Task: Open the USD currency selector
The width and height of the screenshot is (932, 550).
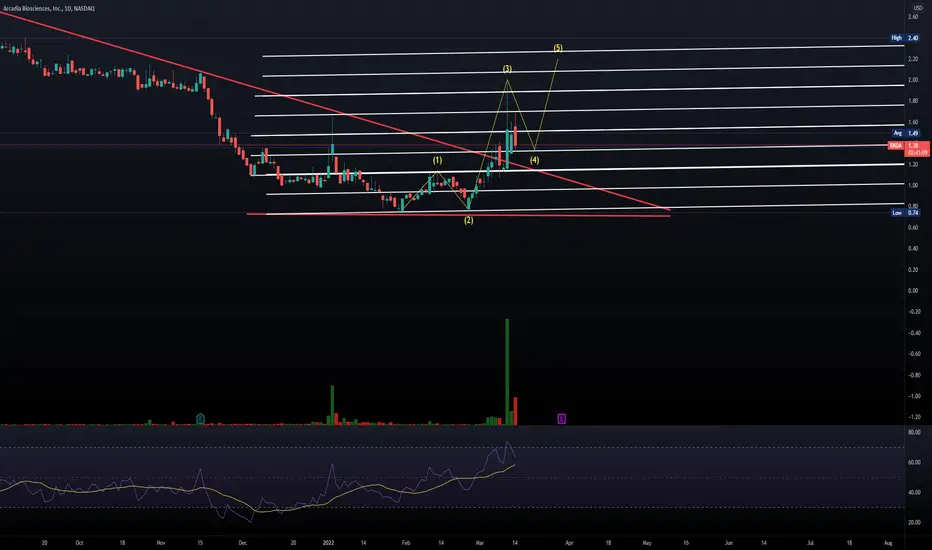Action: coord(918,8)
